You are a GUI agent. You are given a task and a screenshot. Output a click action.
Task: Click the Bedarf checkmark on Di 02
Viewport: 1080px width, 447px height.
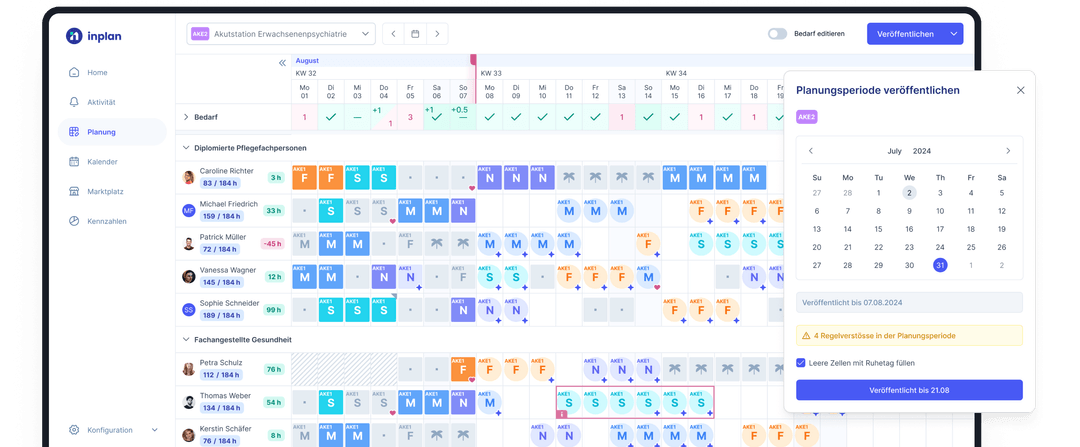click(x=331, y=117)
